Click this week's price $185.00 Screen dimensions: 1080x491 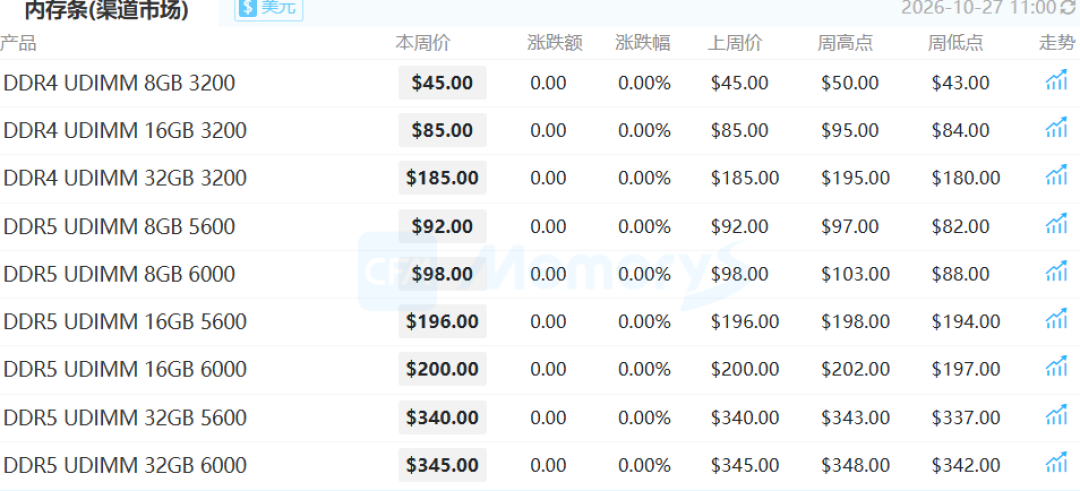(x=442, y=178)
